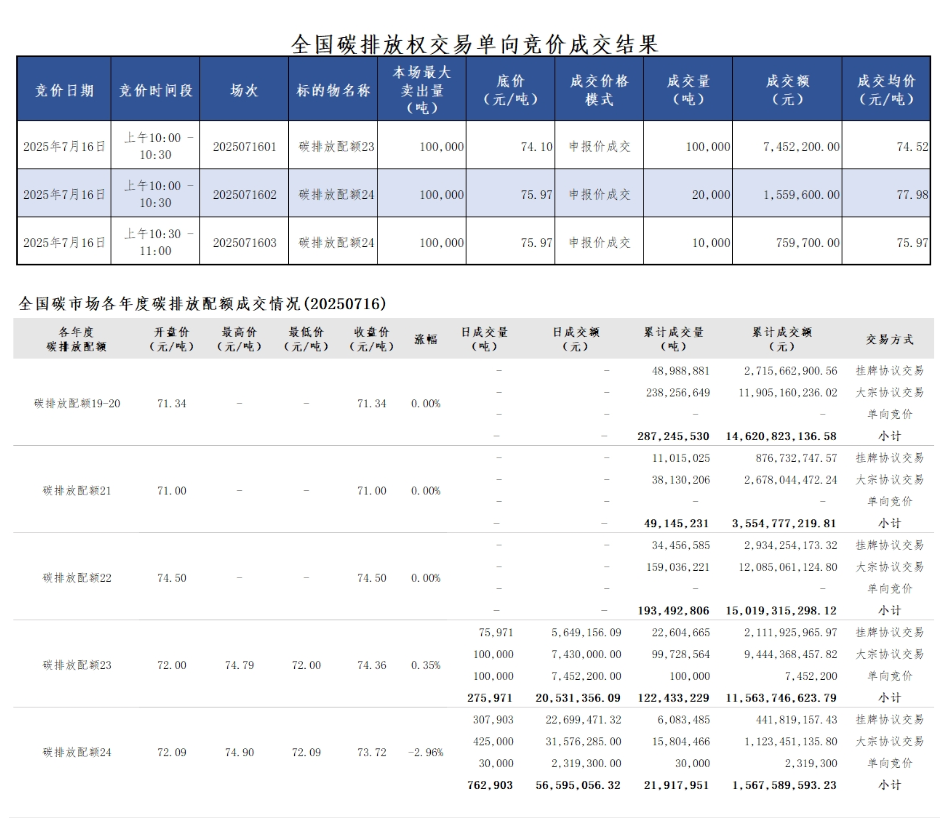Select the 标的物名称 column header
This screenshot has height=831, width=952.
333,90
